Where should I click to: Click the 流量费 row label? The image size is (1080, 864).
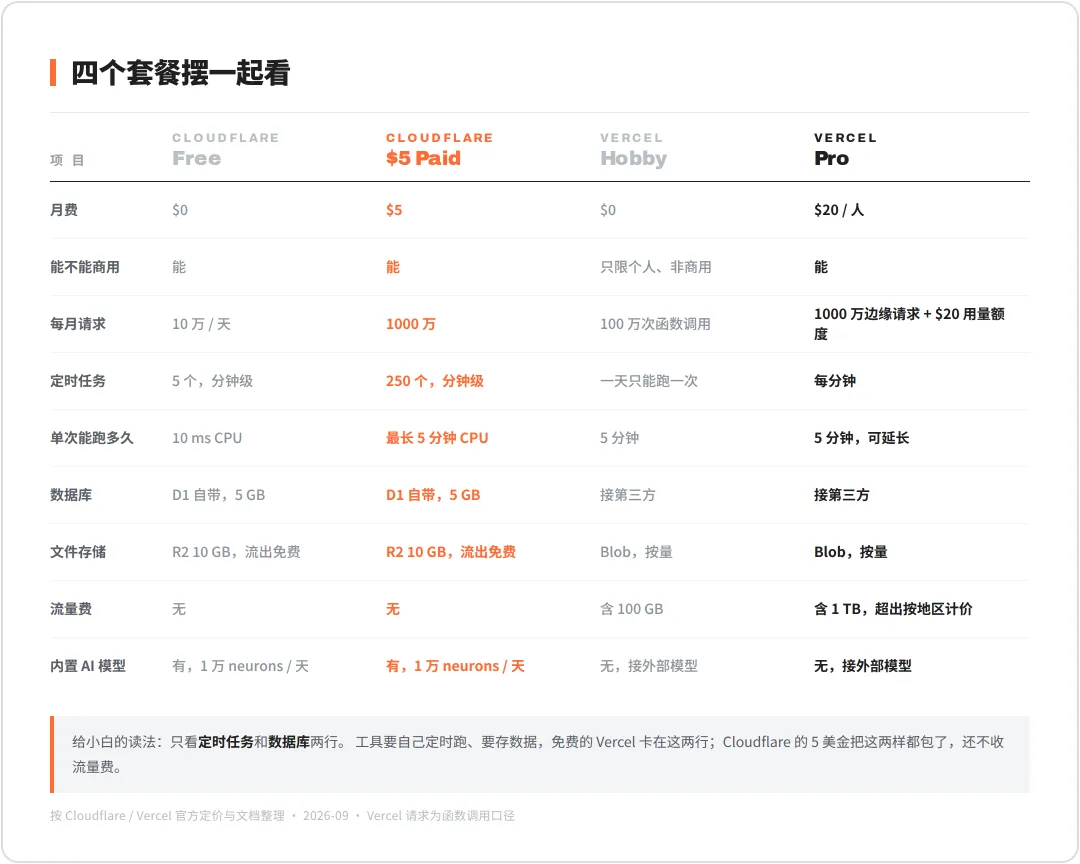(71, 609)
